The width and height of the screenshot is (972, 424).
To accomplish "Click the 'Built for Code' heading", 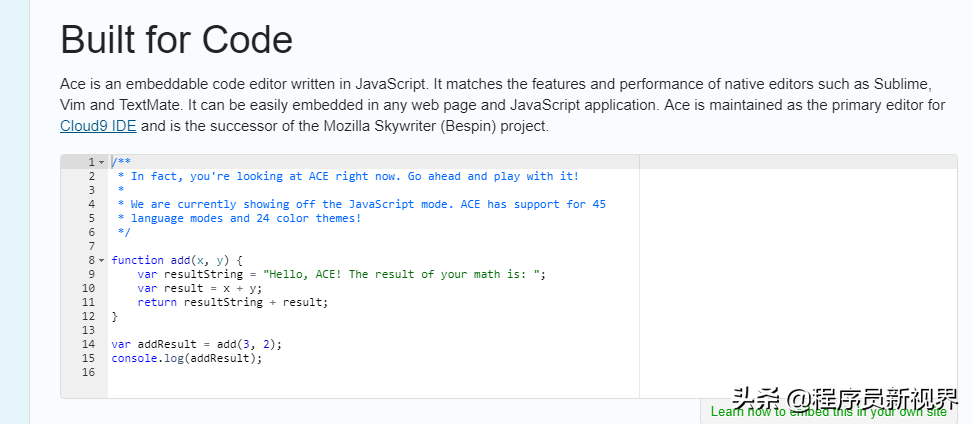I will coord(177,40).
